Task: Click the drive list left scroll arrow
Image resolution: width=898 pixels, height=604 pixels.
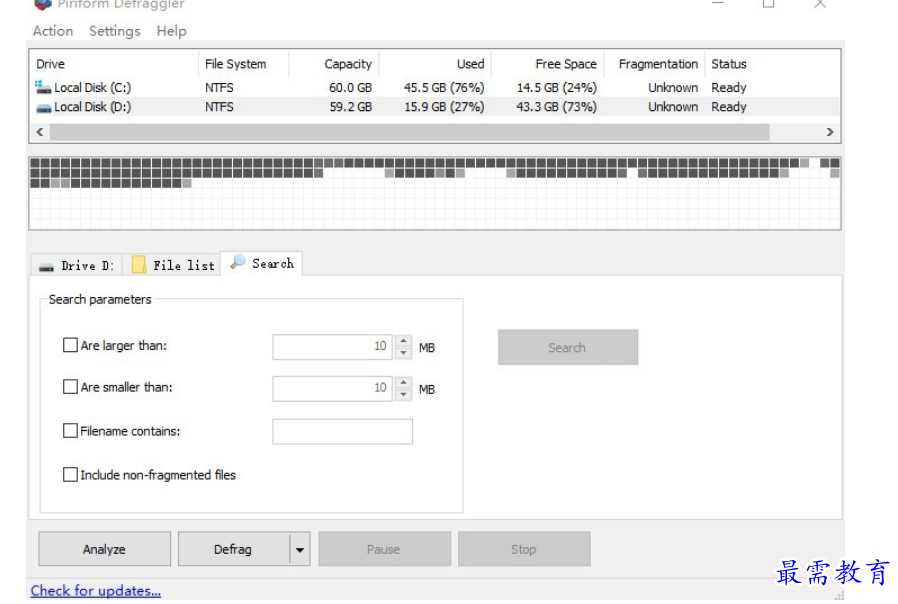Action: 40,132
